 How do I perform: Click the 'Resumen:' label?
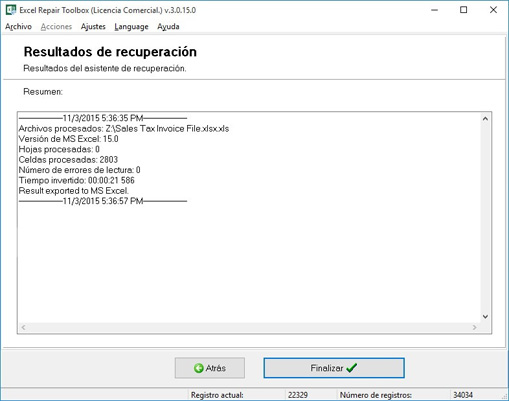click(43, 92)
